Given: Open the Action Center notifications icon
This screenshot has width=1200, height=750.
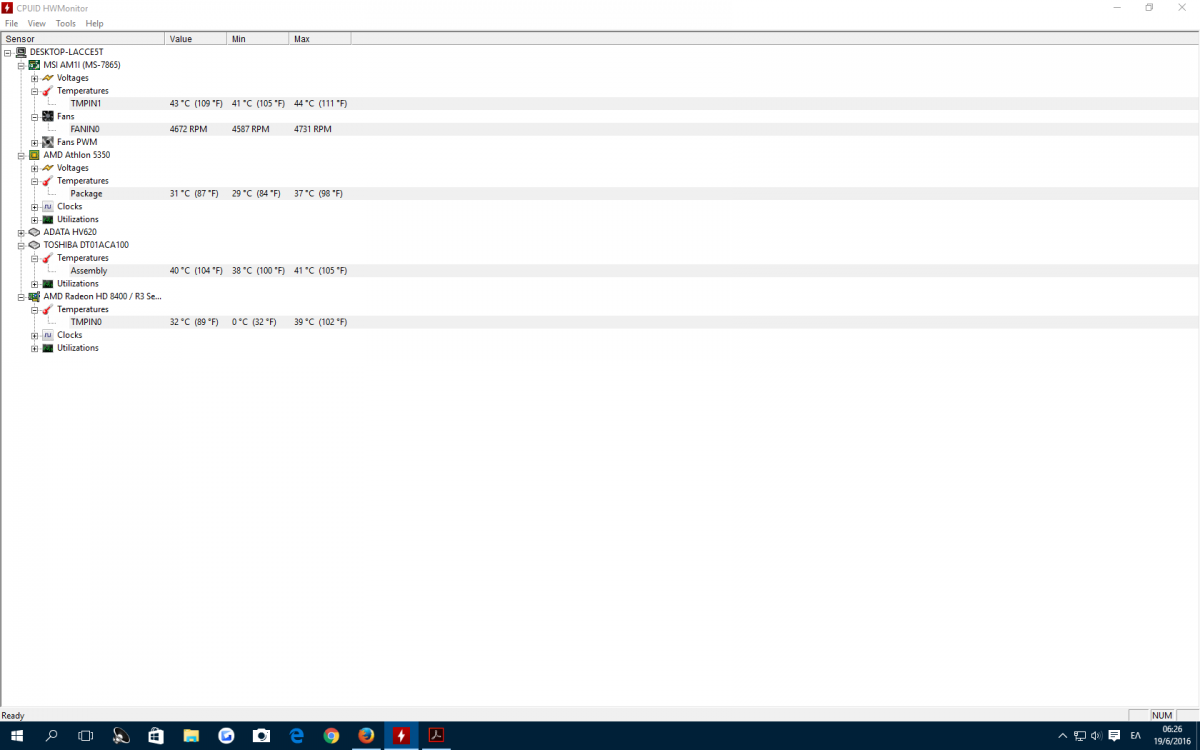Looking at the screenshot, I should [1114, 736].
